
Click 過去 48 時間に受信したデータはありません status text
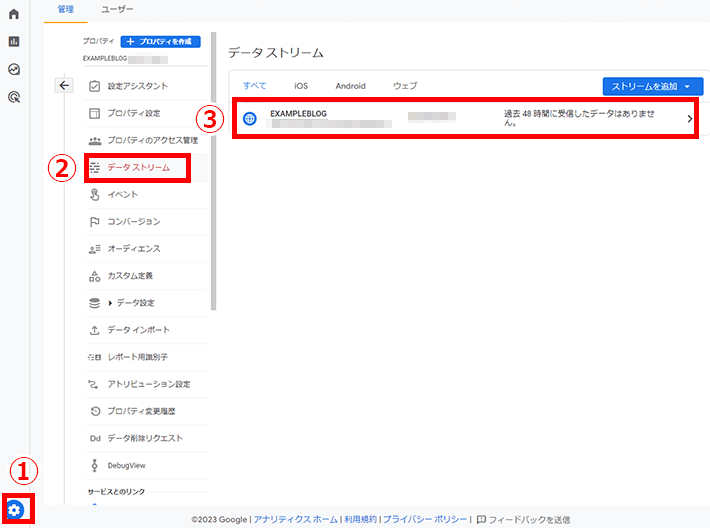[x=579, y=118]
